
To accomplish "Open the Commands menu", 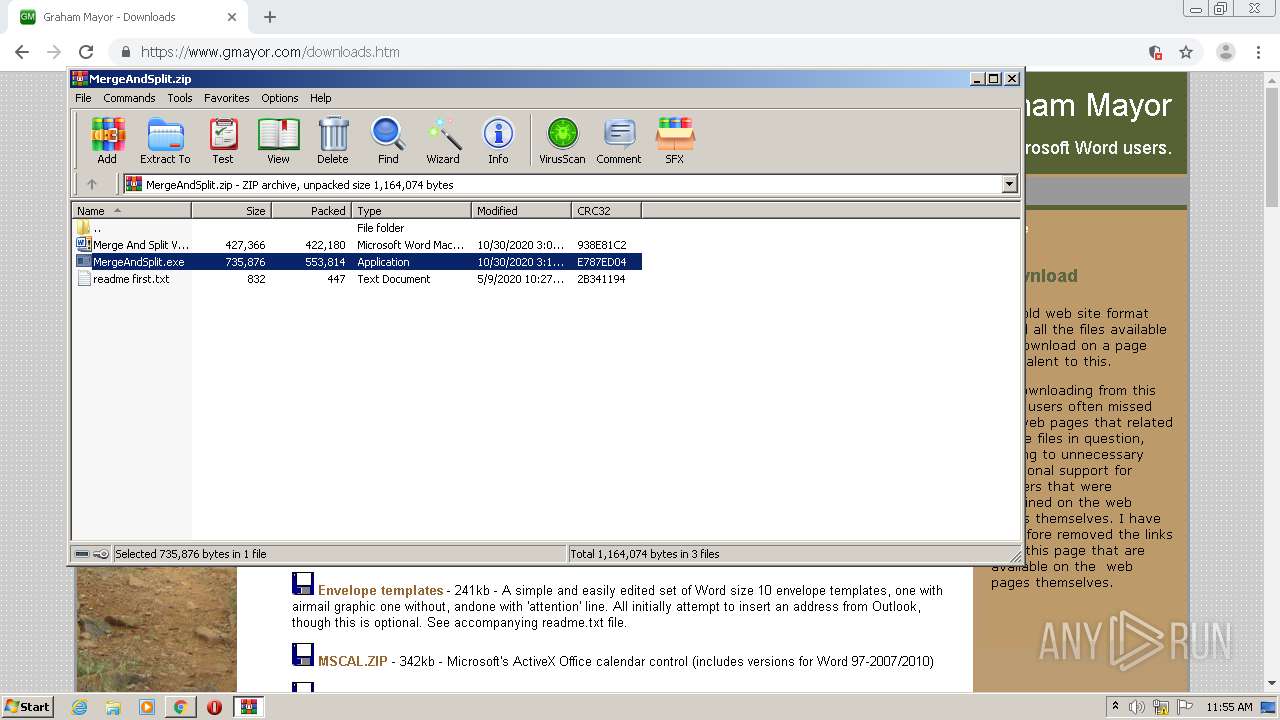I will [129, 98].
